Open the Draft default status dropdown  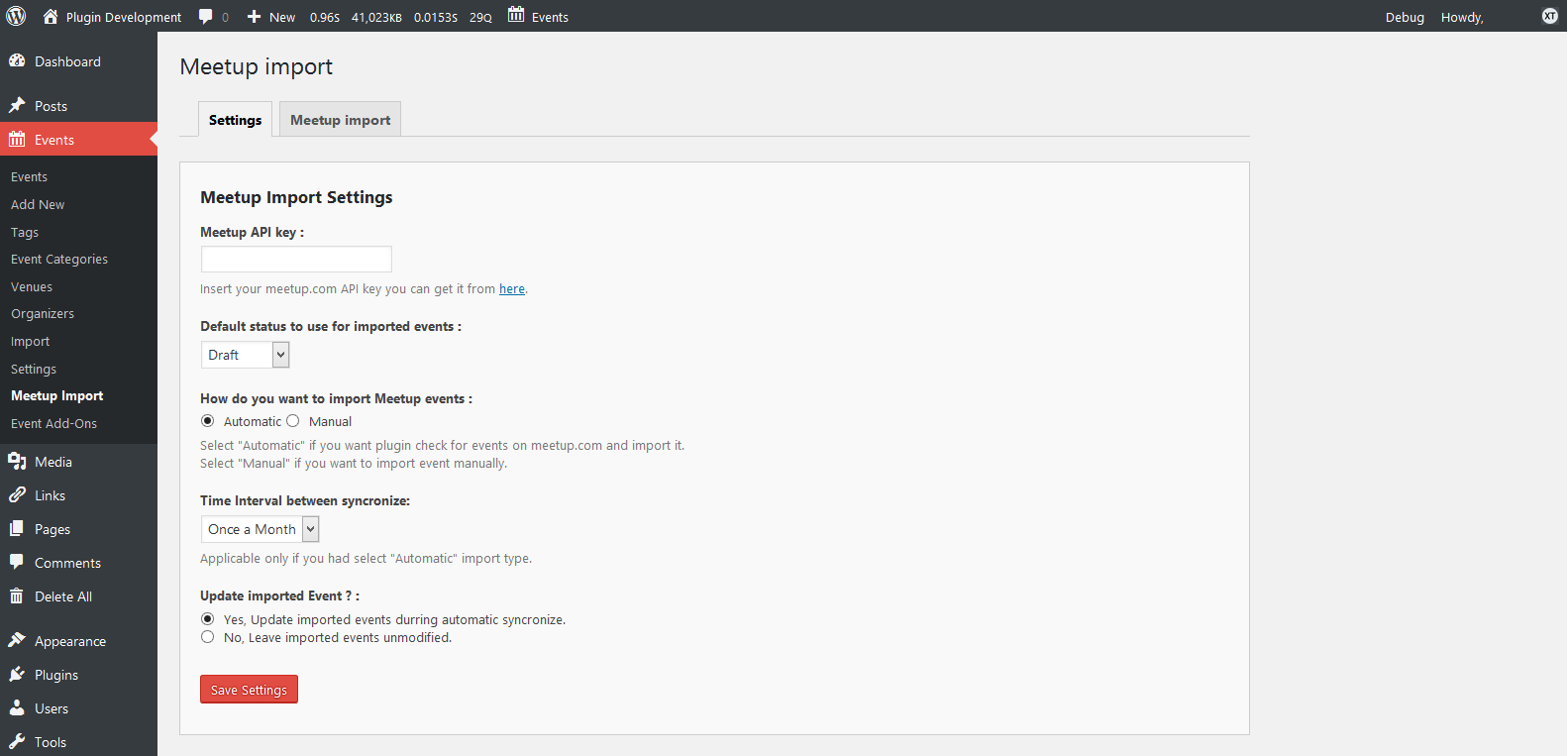point(245,355)
